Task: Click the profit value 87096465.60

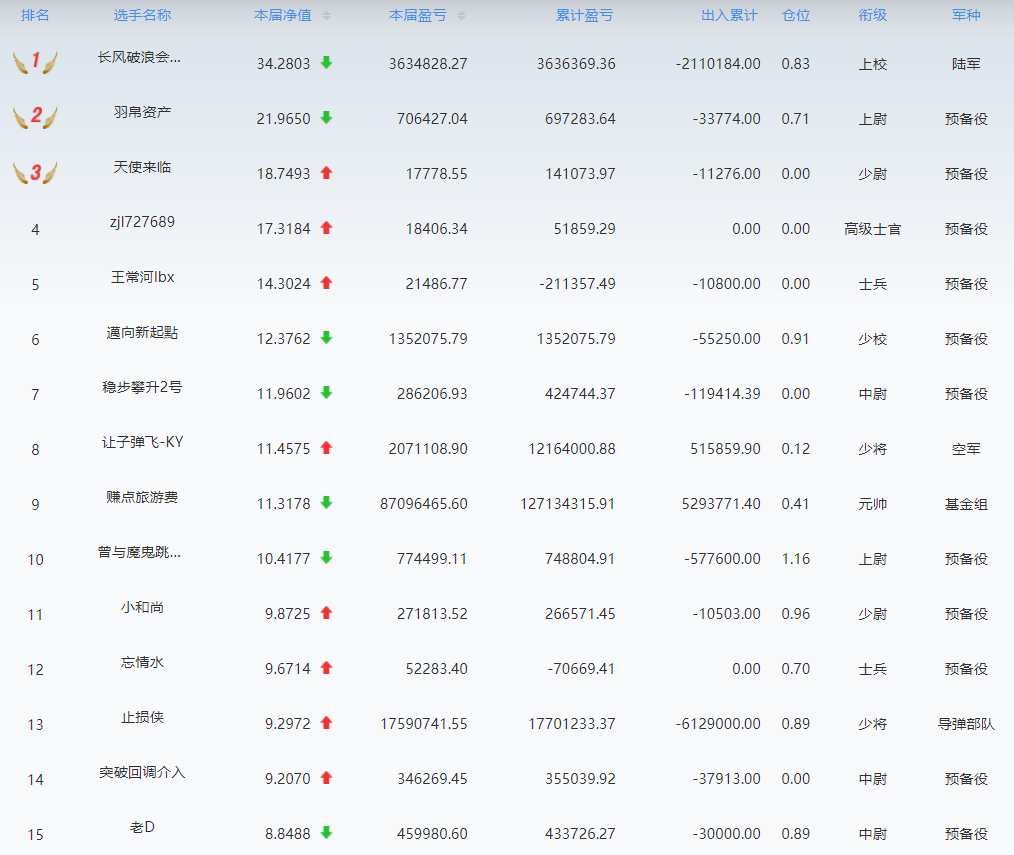Action: [x=424, y=504]
